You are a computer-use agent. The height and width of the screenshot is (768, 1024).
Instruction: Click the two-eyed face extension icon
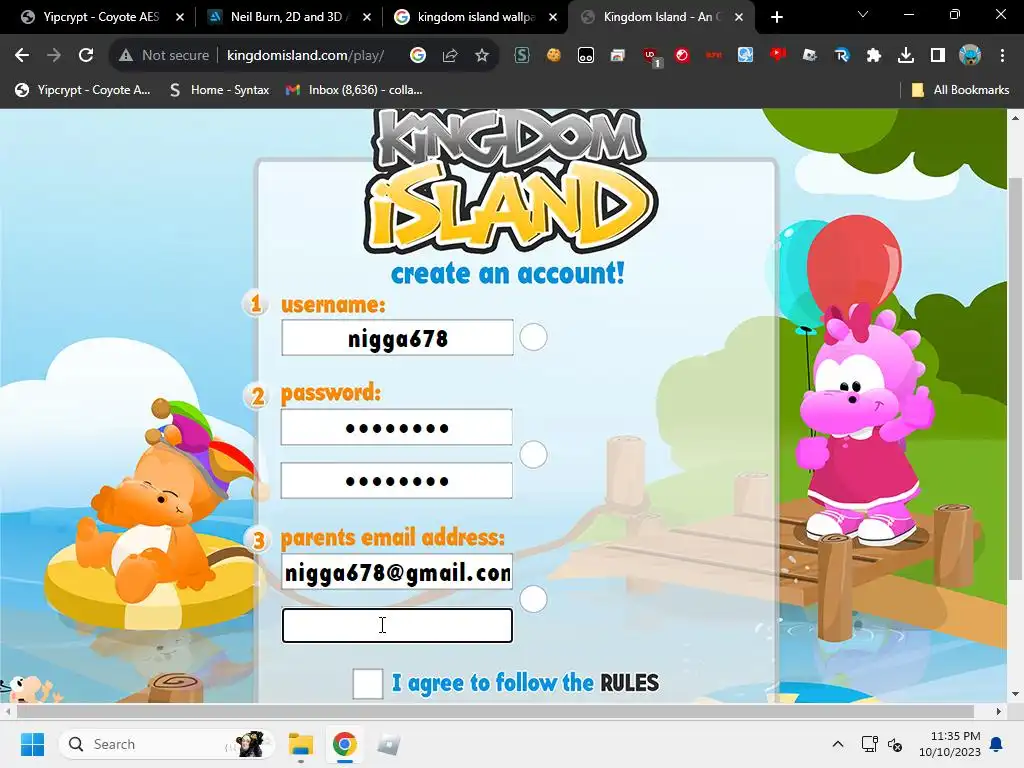(586, 56)
